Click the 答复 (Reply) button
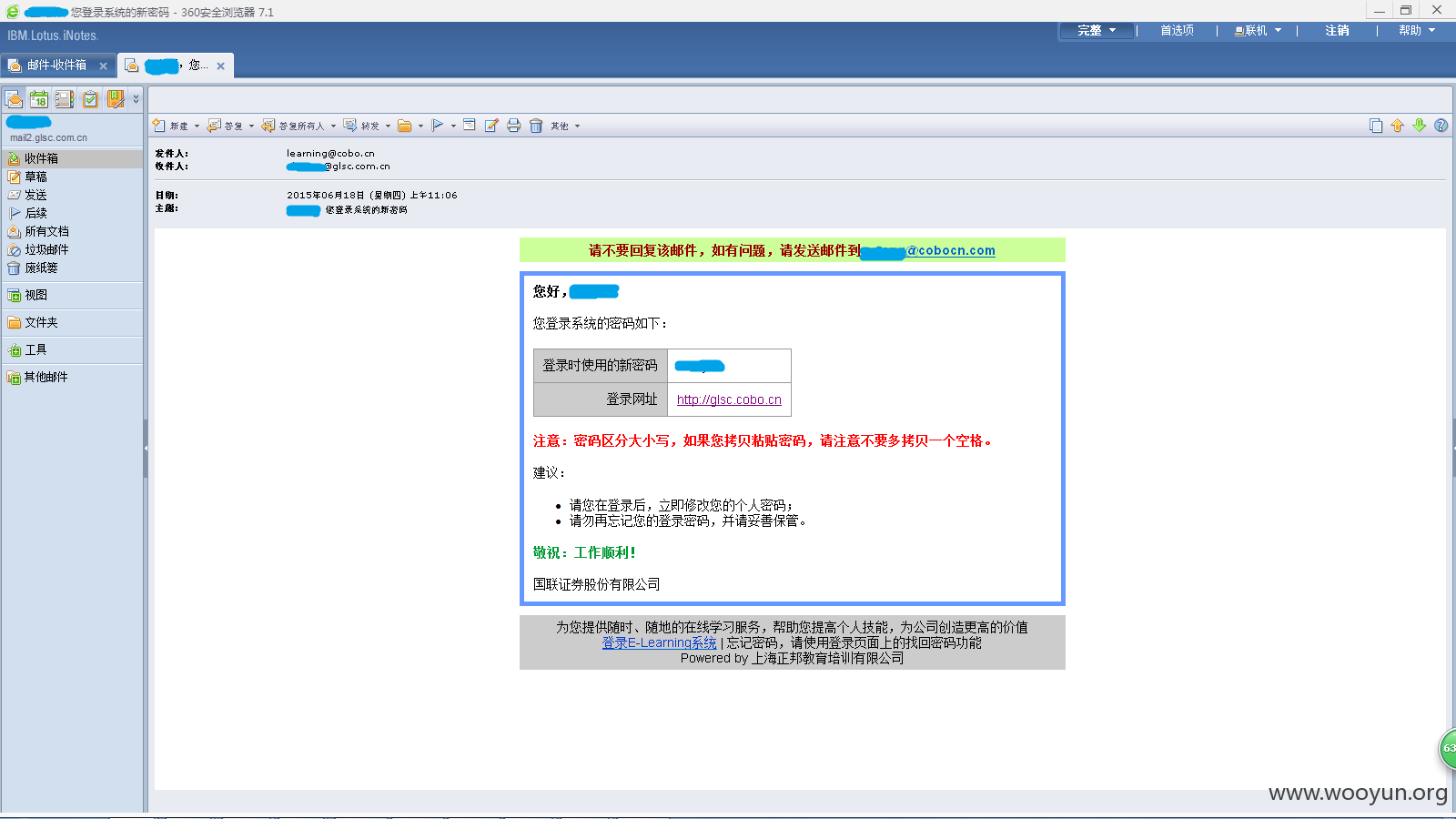Viewport: 1456px width, 819px height. [x=225, y=126]
